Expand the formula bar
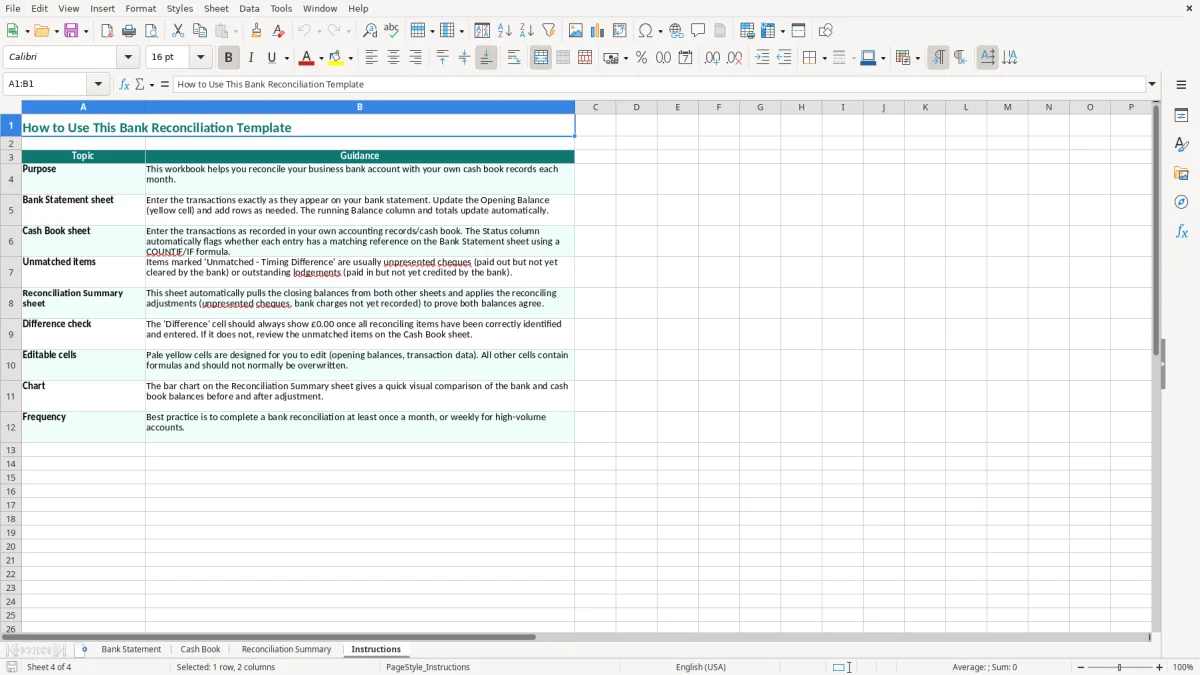This screenshot has height=675, width=1200. [x=1152, y=84]
